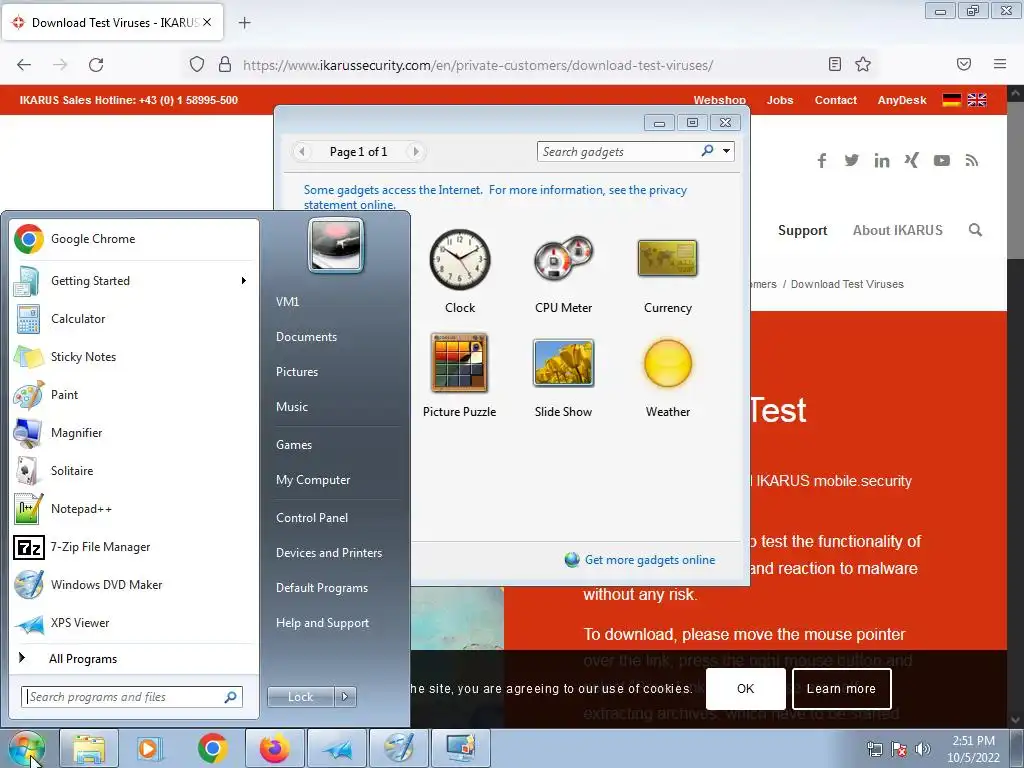Launch Notepad++ from the Start menu
This screenshot has height=768, width=1024.
[x=134, y=509]
